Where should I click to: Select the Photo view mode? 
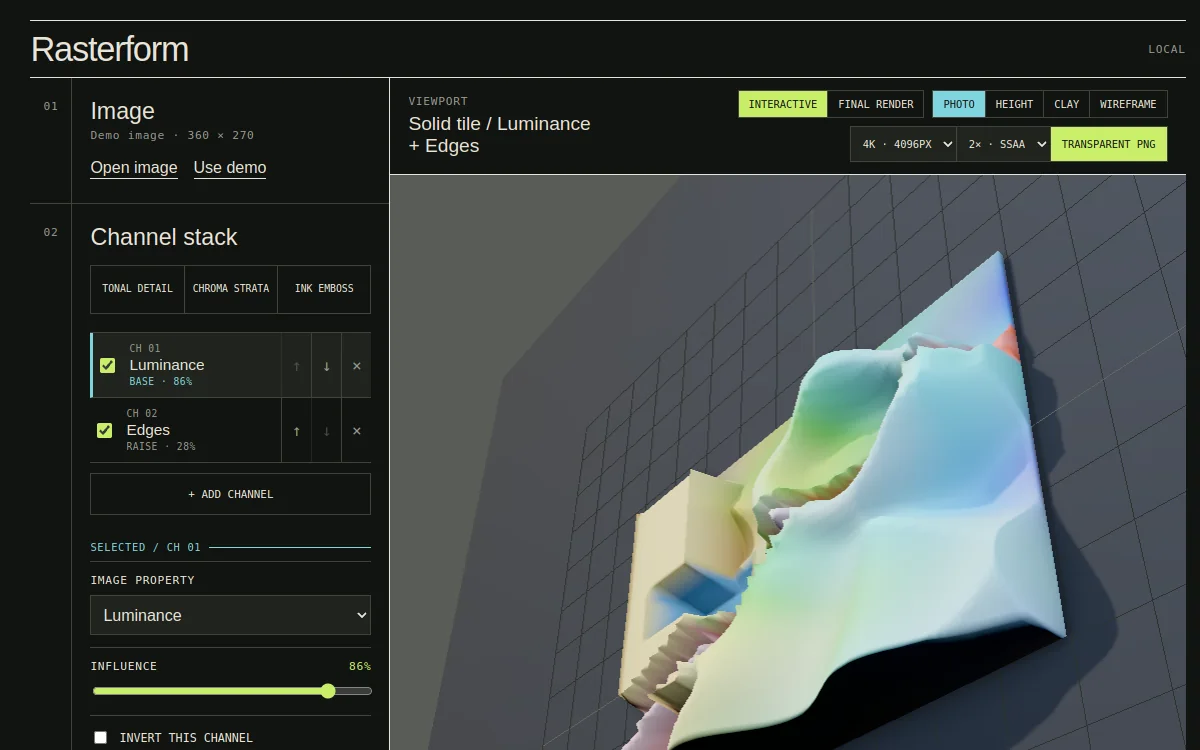click(959, 104)
